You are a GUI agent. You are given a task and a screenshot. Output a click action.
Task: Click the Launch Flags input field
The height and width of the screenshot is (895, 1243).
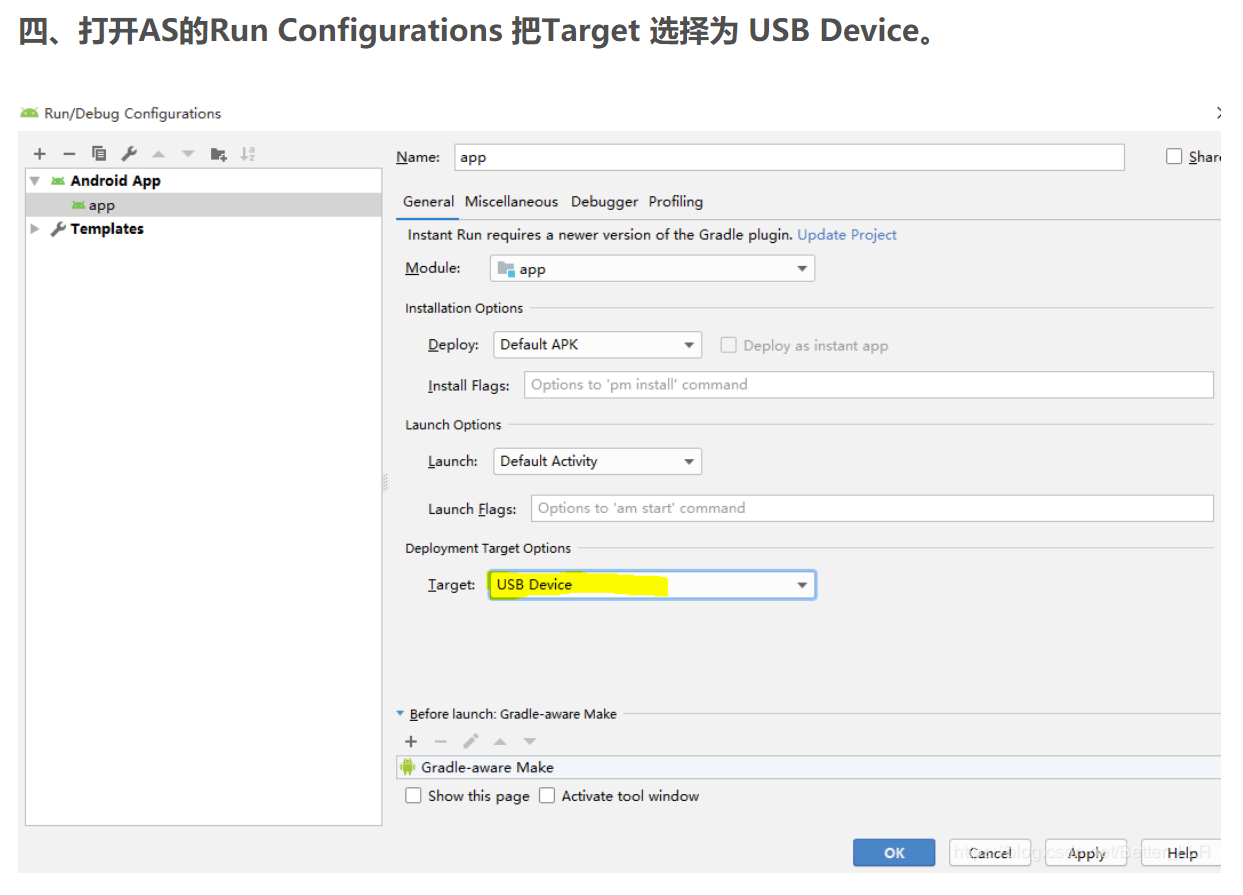pyautogui.click(x=872, y=508)
